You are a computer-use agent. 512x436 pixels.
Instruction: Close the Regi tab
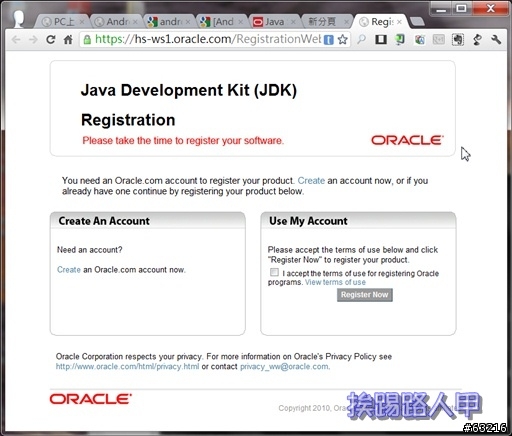pyautogui.click(x=399, y=22)
